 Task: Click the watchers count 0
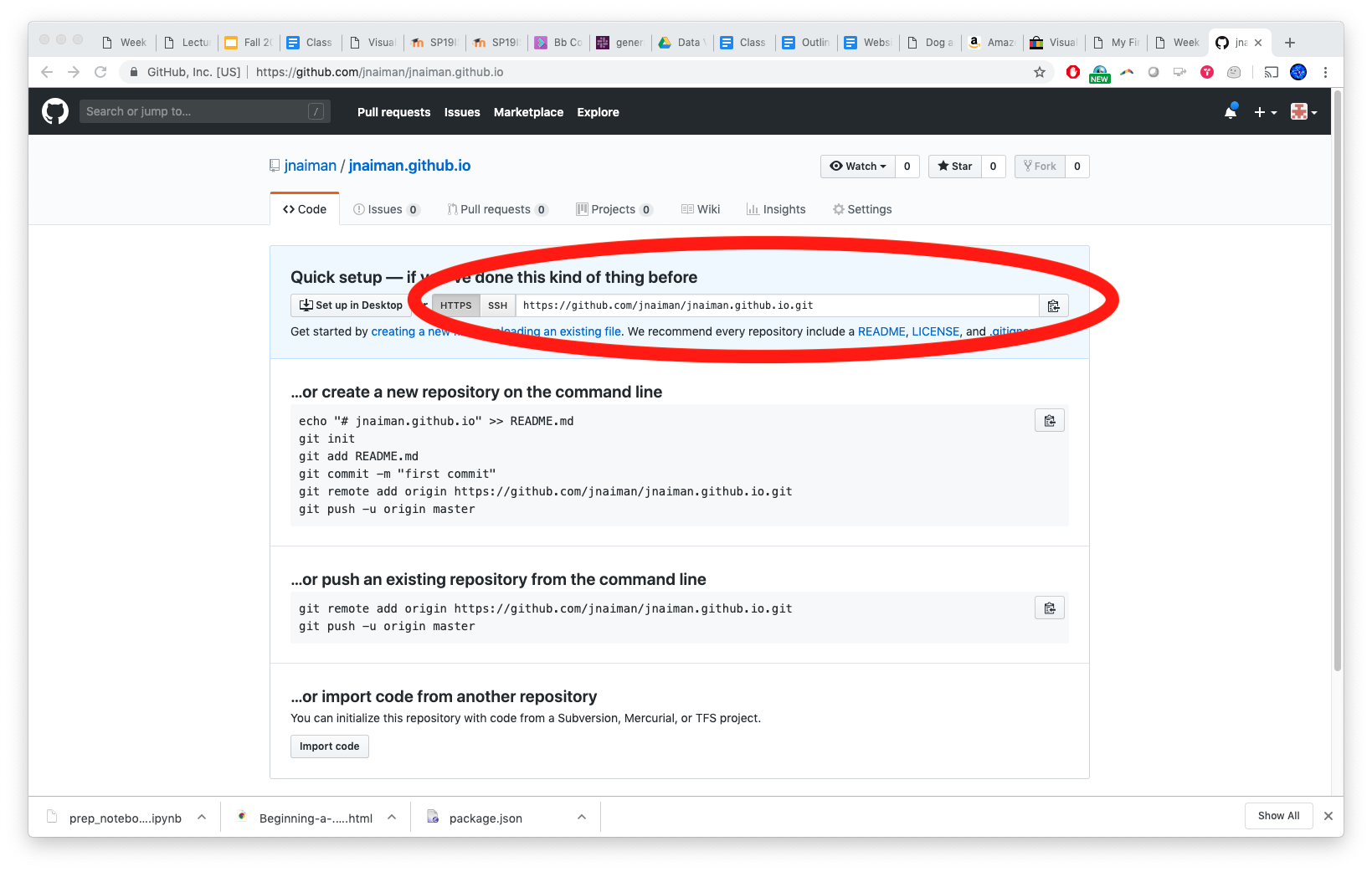[907, 166]
